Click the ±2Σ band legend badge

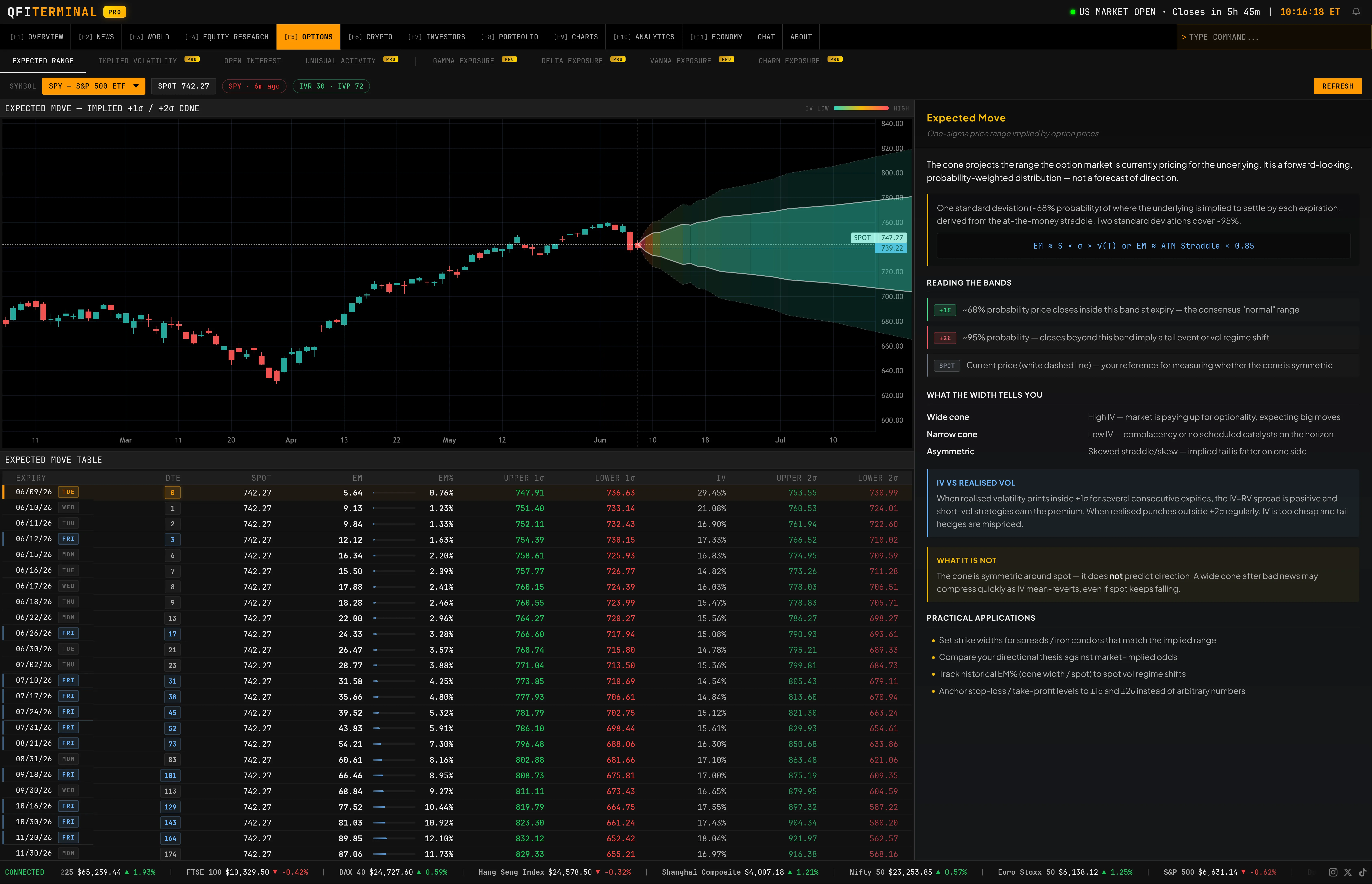click(x=945, y=338)
